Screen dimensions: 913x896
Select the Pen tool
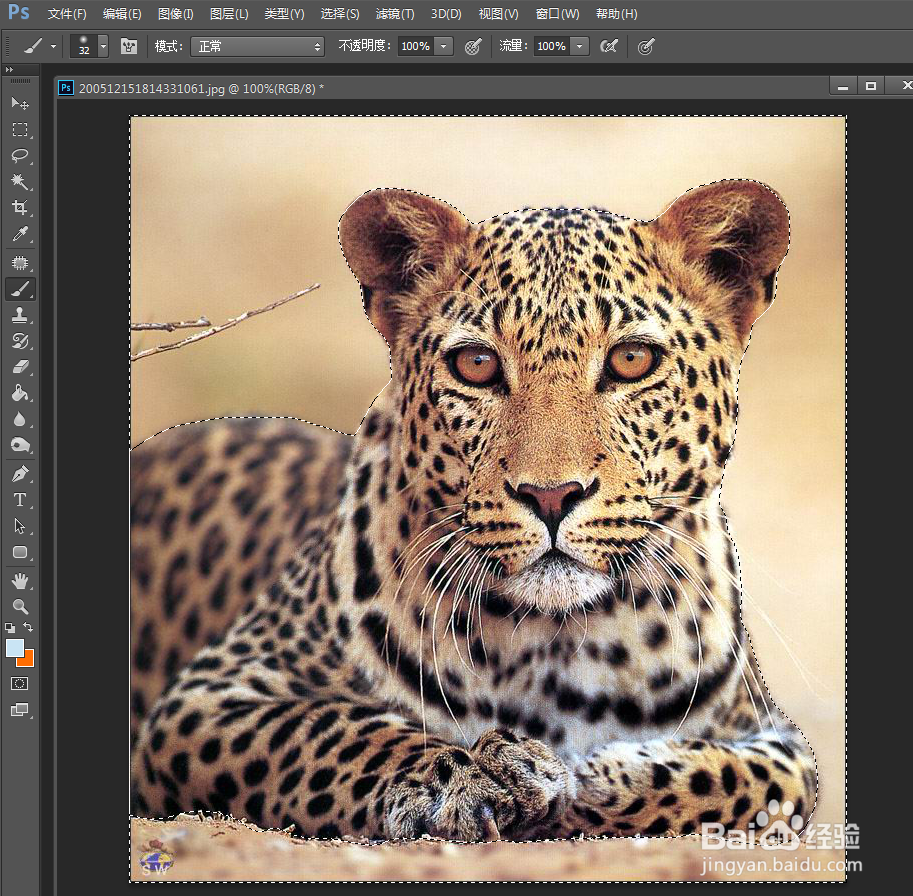[20, 474]
